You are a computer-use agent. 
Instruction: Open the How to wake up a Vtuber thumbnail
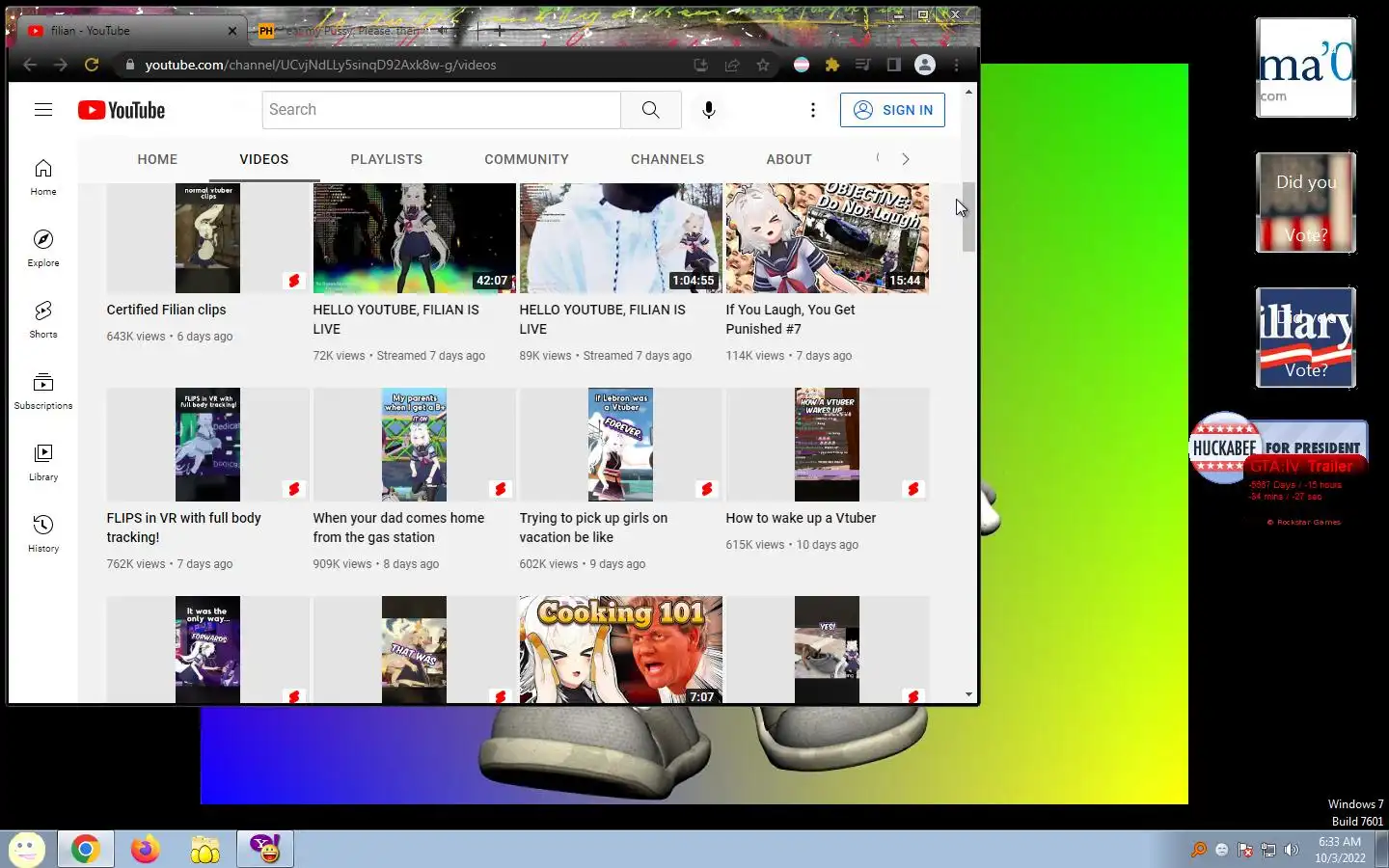point(827,445)
